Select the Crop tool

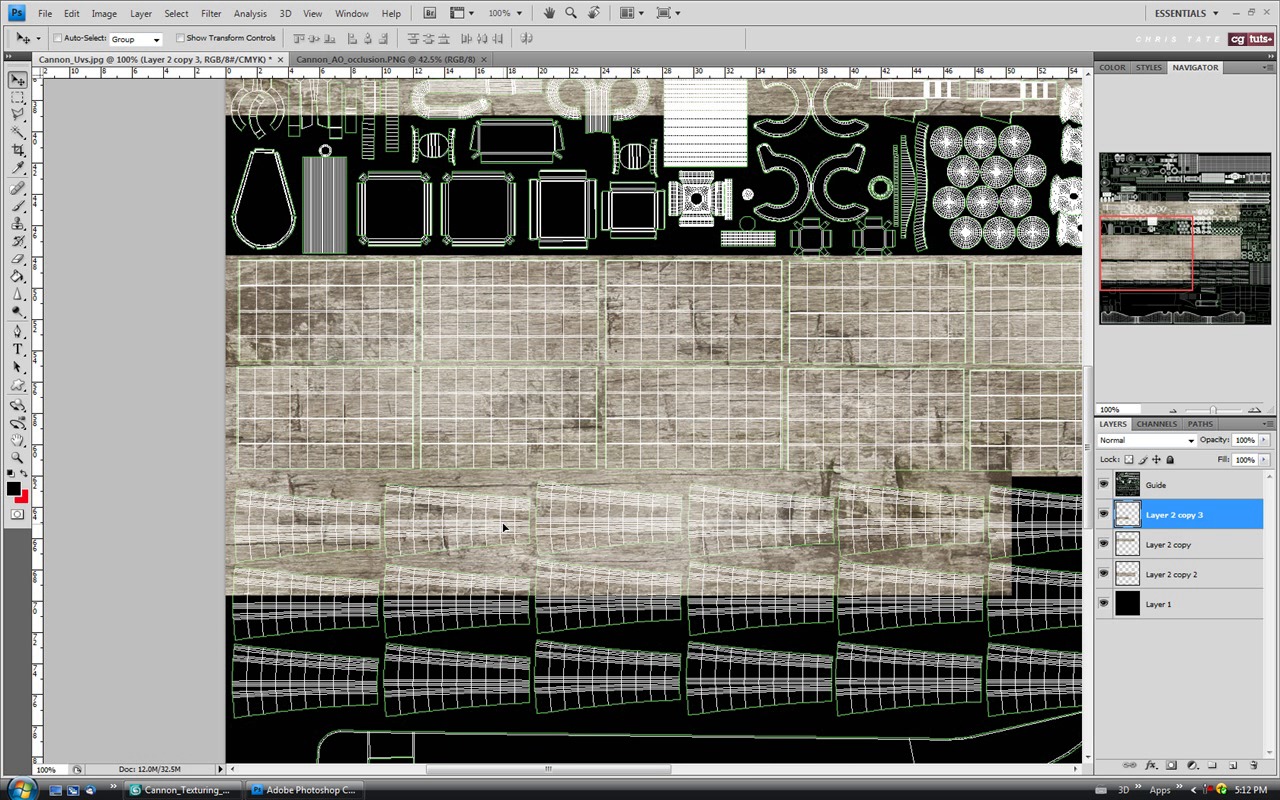coord(18,149)
